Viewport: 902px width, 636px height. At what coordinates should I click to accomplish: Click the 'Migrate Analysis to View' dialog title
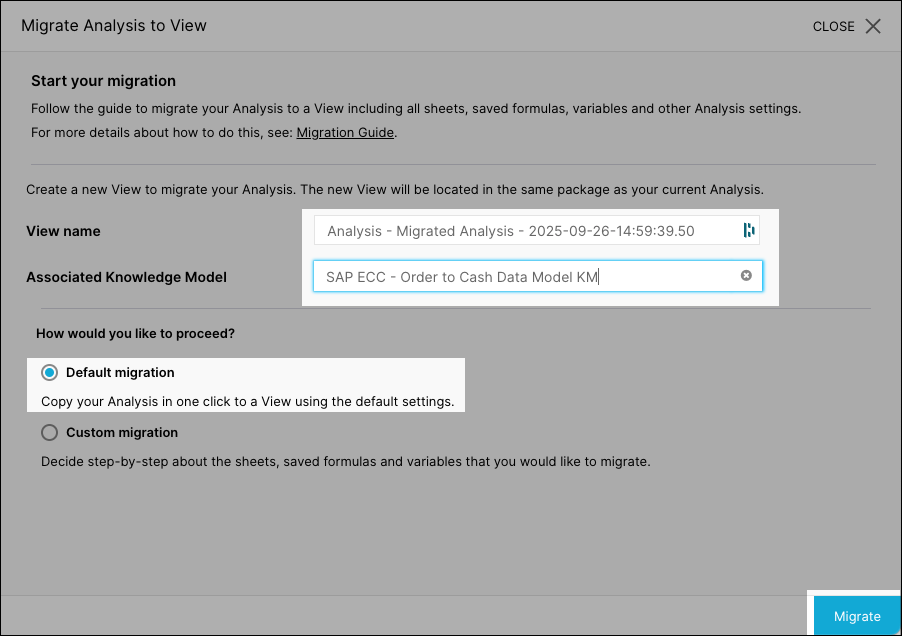coord(114,26)
